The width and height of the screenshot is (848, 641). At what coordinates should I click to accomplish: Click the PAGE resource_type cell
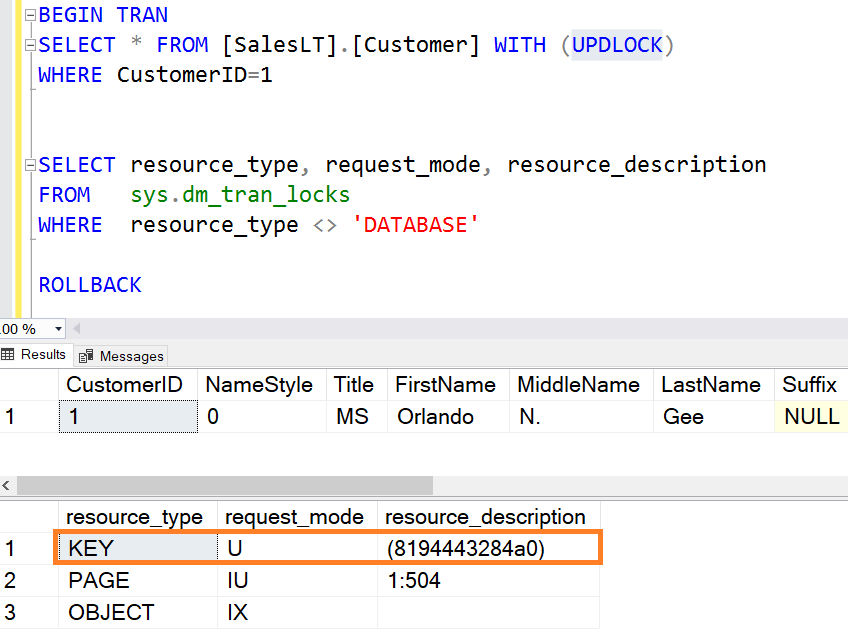[138, 580]
